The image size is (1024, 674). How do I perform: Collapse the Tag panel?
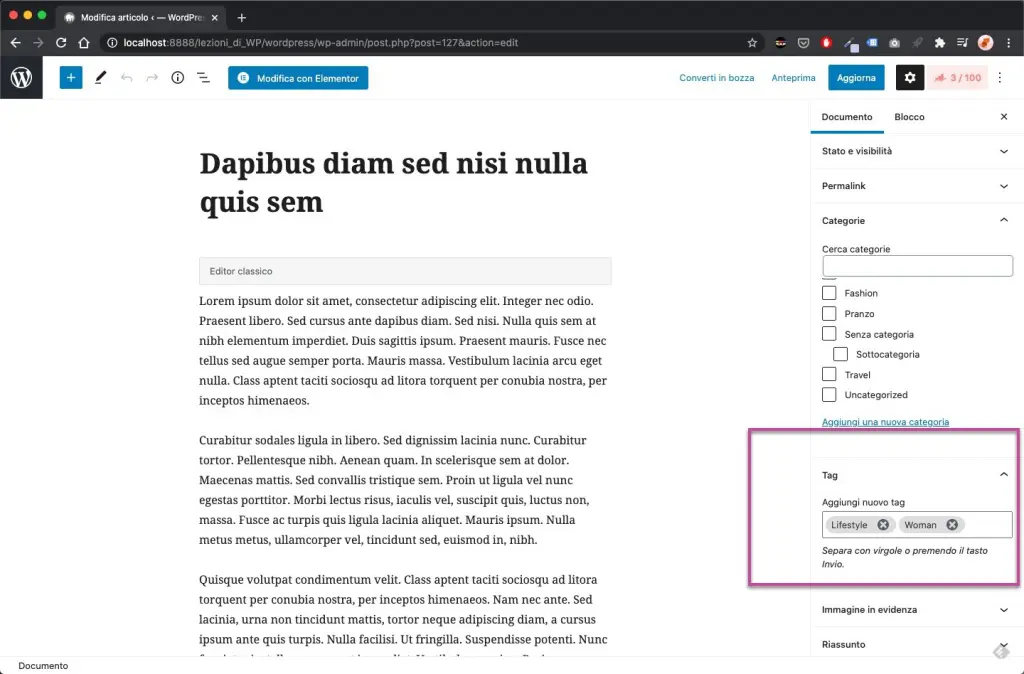coord(916,475)
